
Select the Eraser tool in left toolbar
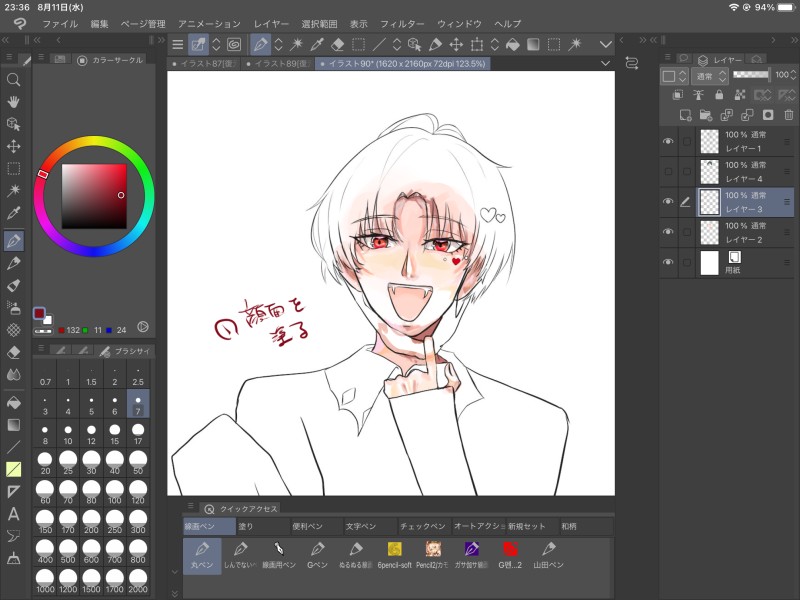coord(14,352)
